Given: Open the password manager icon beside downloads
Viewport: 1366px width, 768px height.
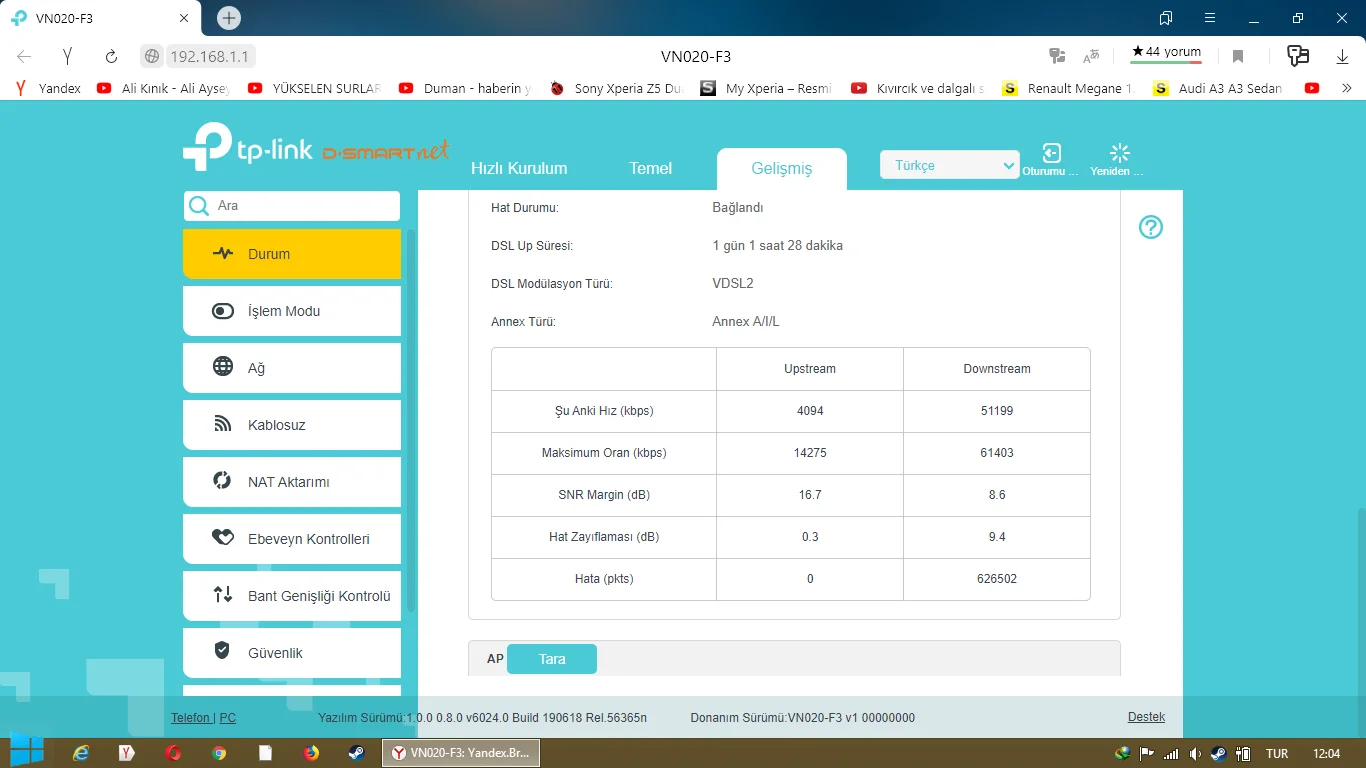Looking at the screenshot, I should click(x=1298, y=56).
